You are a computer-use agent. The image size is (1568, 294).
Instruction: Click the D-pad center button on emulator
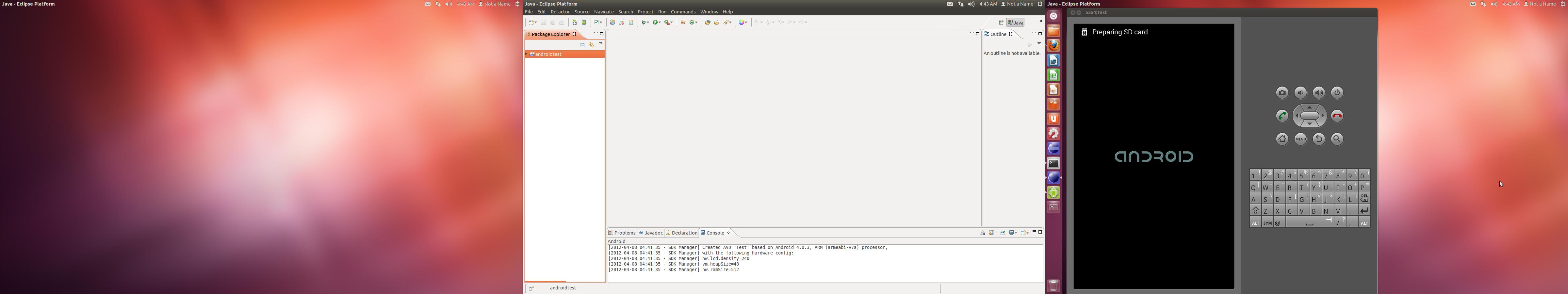coord(1309,116)
